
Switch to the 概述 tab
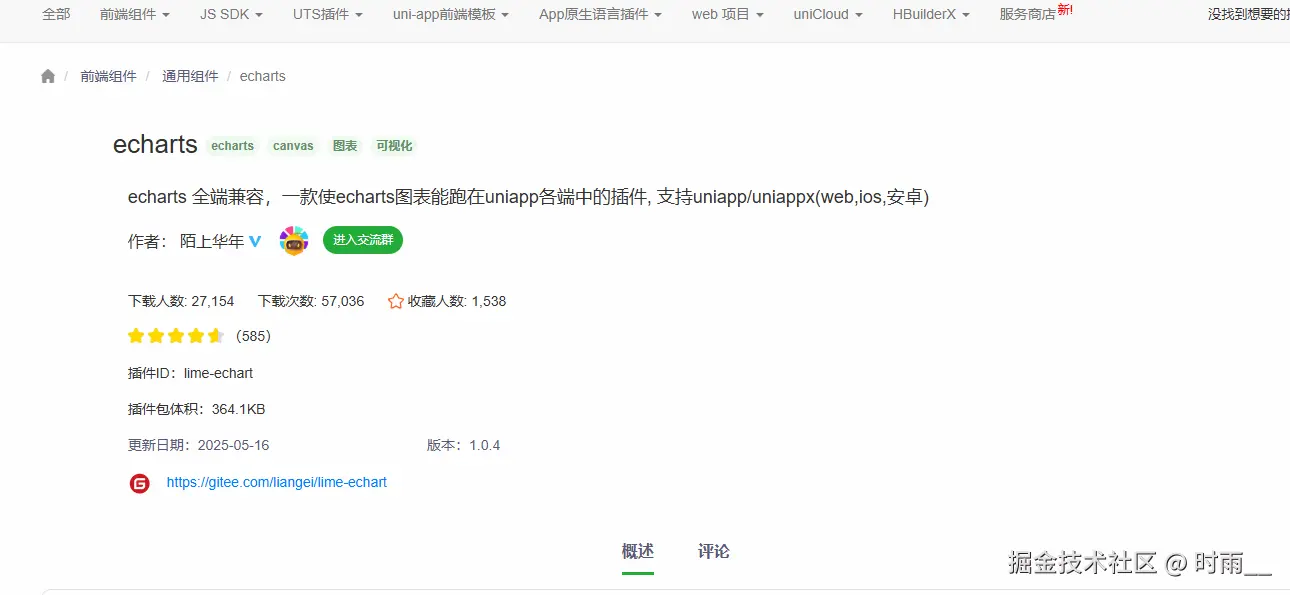click(638, 552)
